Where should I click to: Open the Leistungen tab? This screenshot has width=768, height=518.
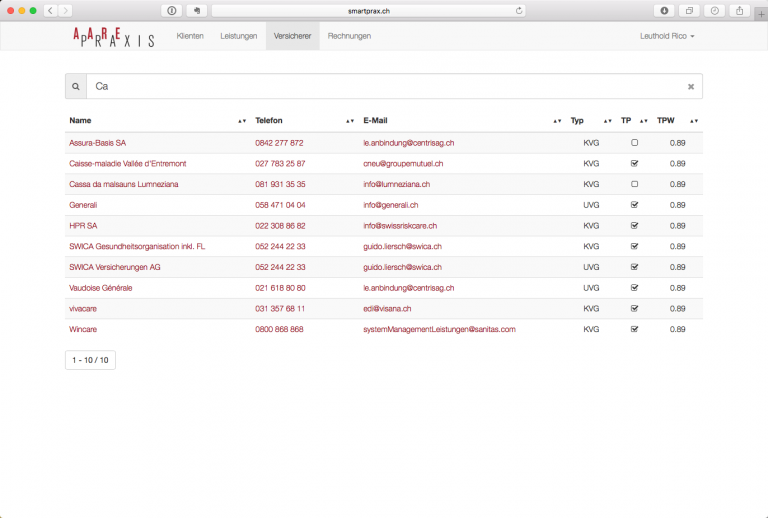pos(239,36)
